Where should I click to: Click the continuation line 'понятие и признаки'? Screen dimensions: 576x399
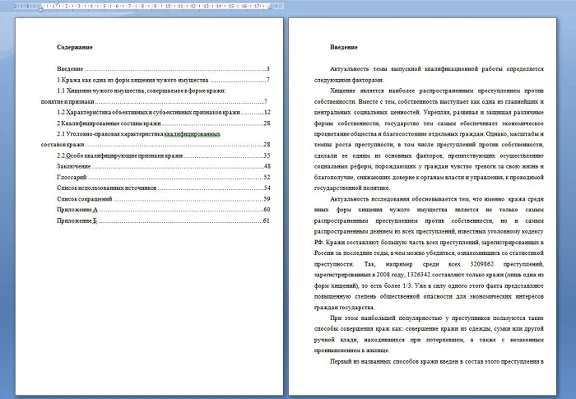(154, 101)
